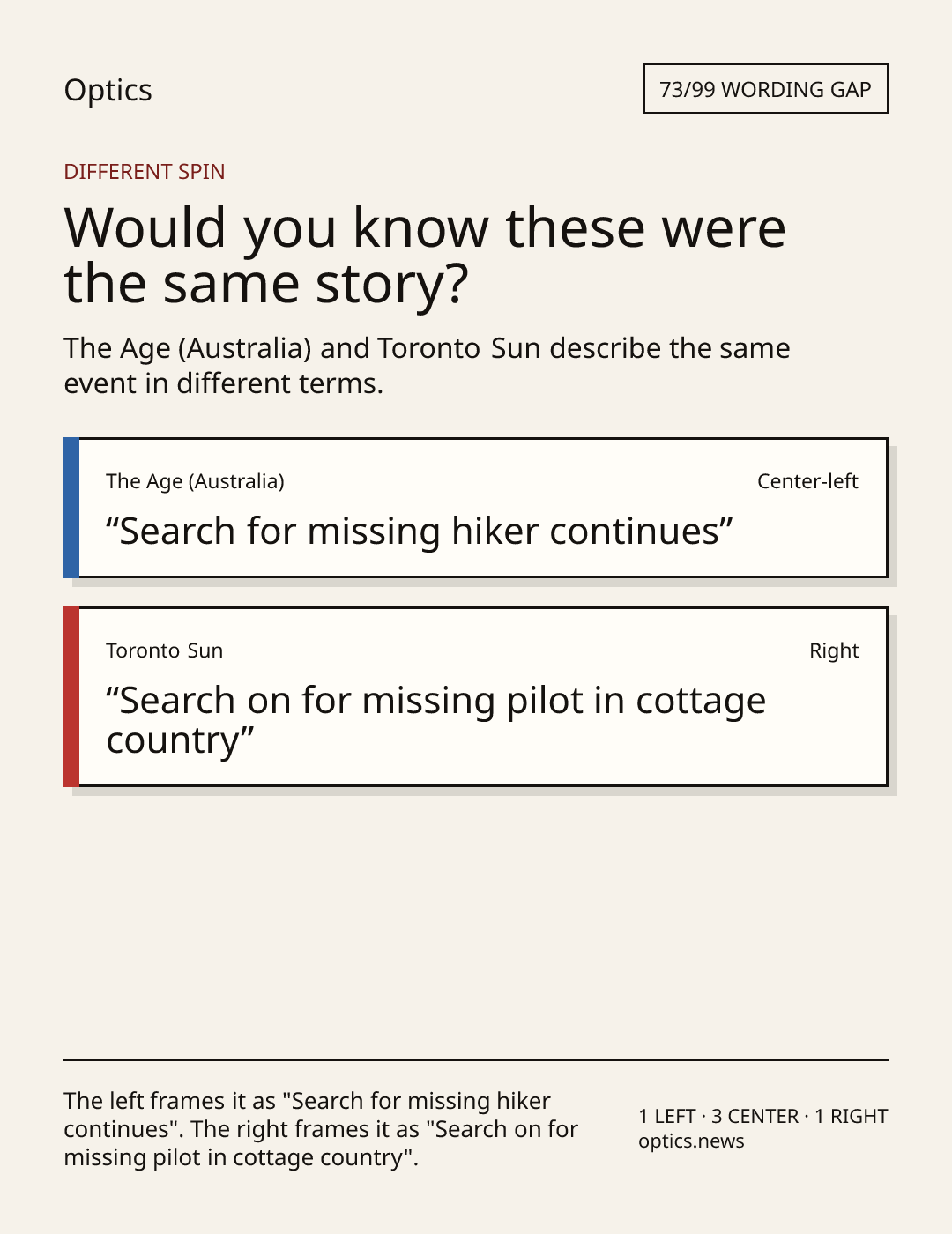
Task: Click the Center-left bias label
Action: coord(807,481)
